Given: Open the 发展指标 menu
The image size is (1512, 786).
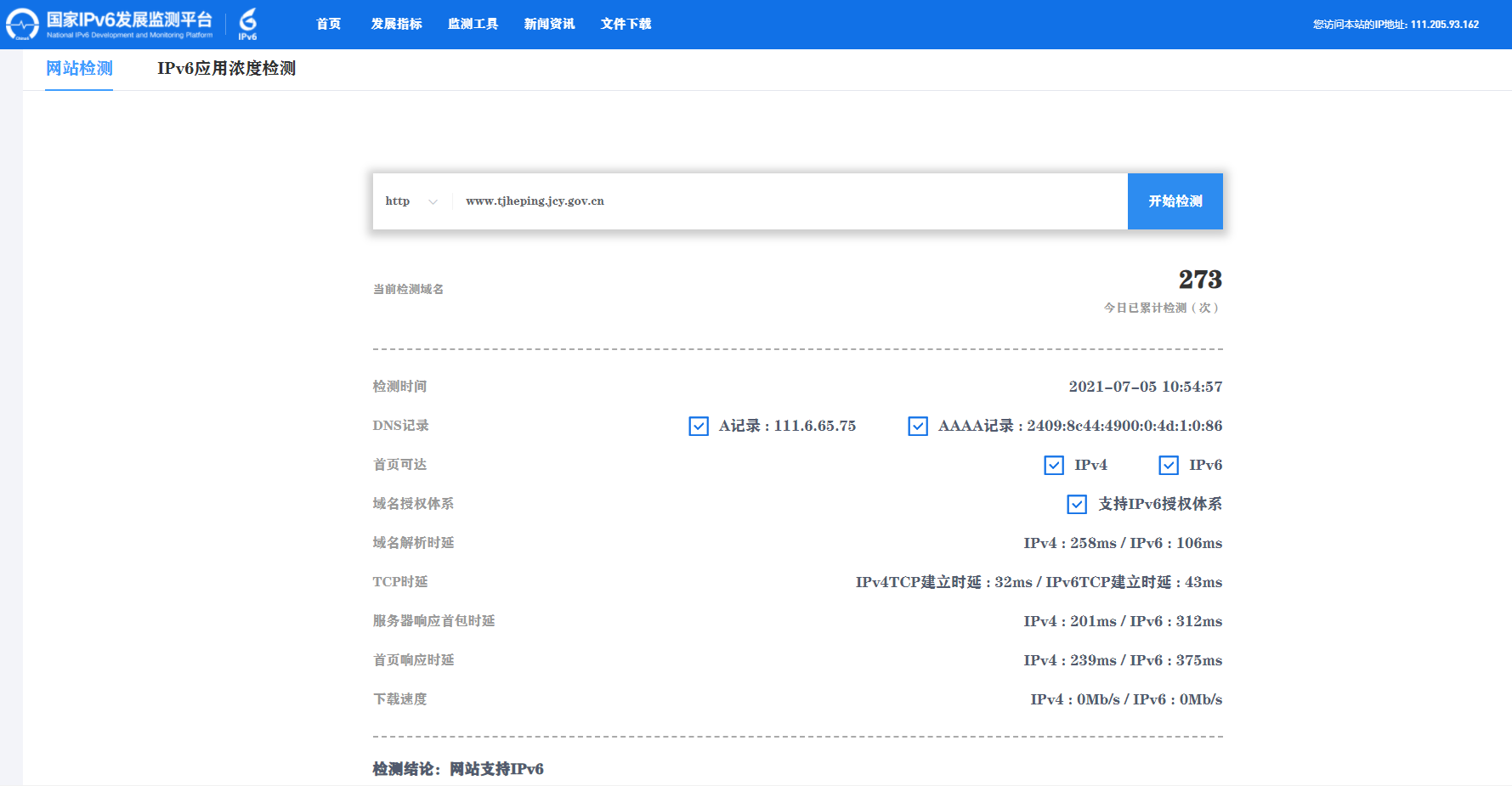Looking at the screenshot, I should tap(396, 24).
